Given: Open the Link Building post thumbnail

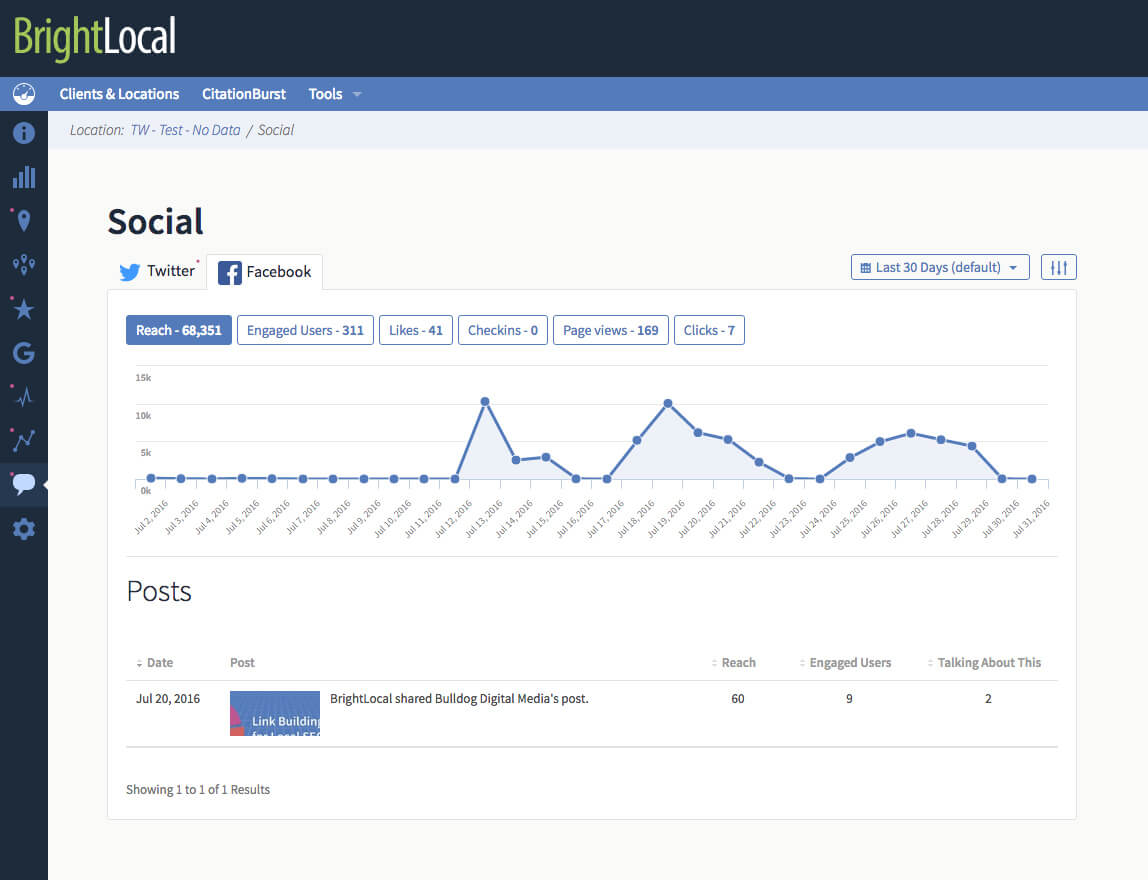Looking at the screenshot, I should point(275,713).
